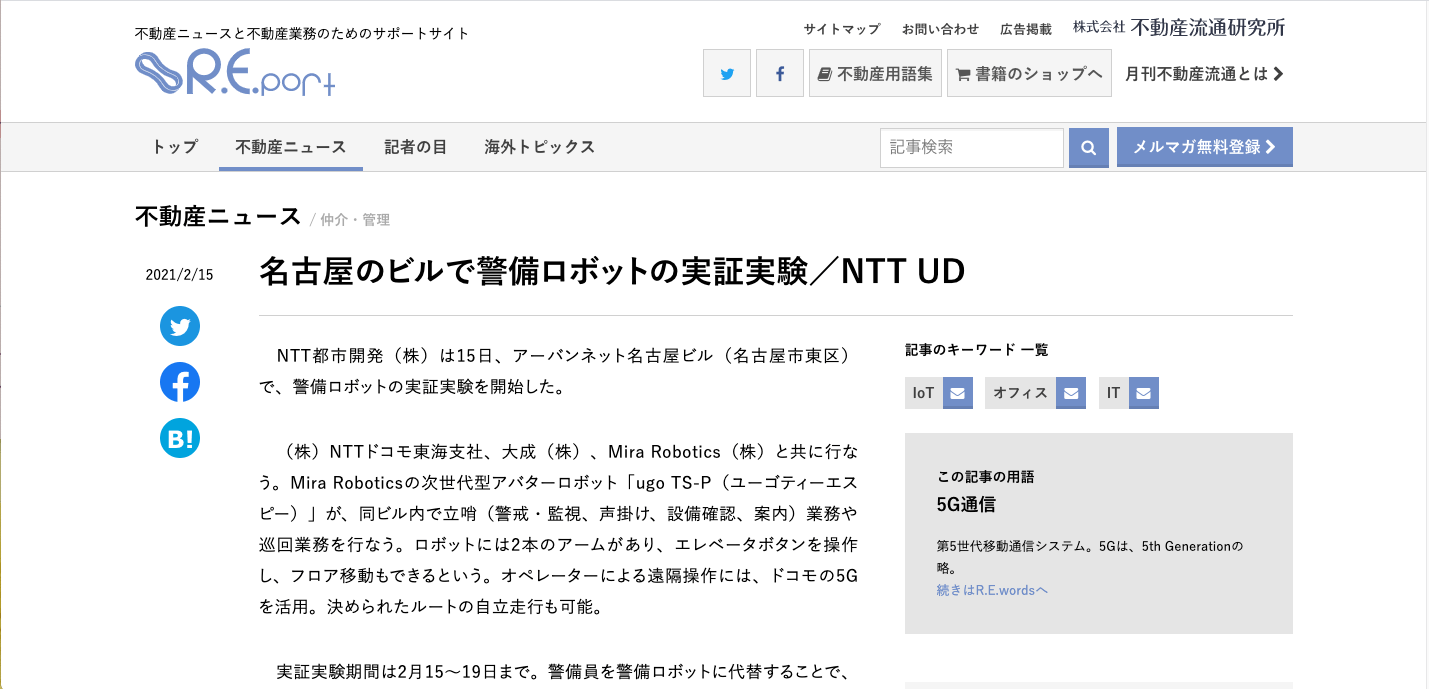Select 記者の目 navigation tab
1429x689 pixels.
click(x=415, y=147)
